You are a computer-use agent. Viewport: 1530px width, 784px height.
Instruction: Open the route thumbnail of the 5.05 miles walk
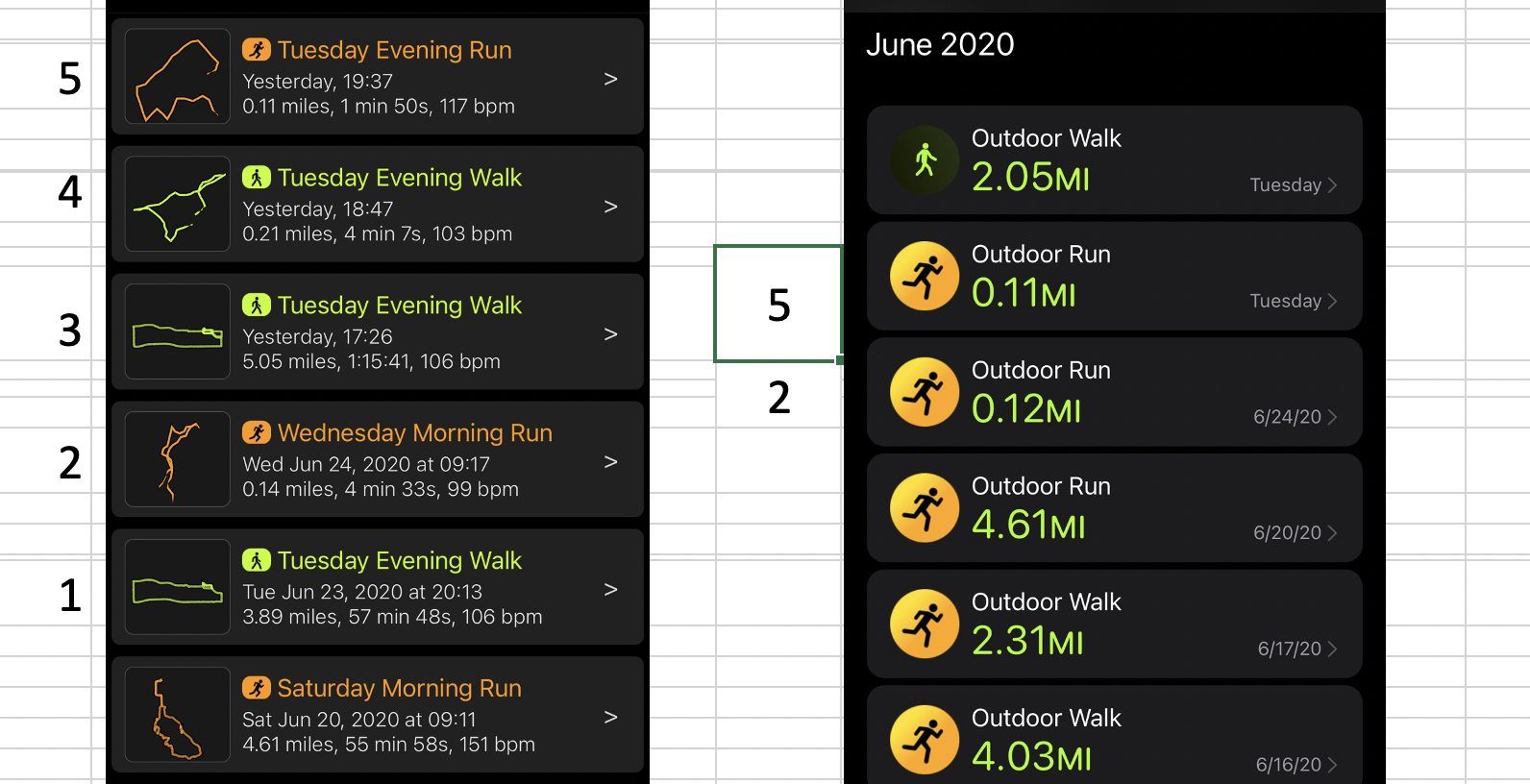tap(178, 331)
